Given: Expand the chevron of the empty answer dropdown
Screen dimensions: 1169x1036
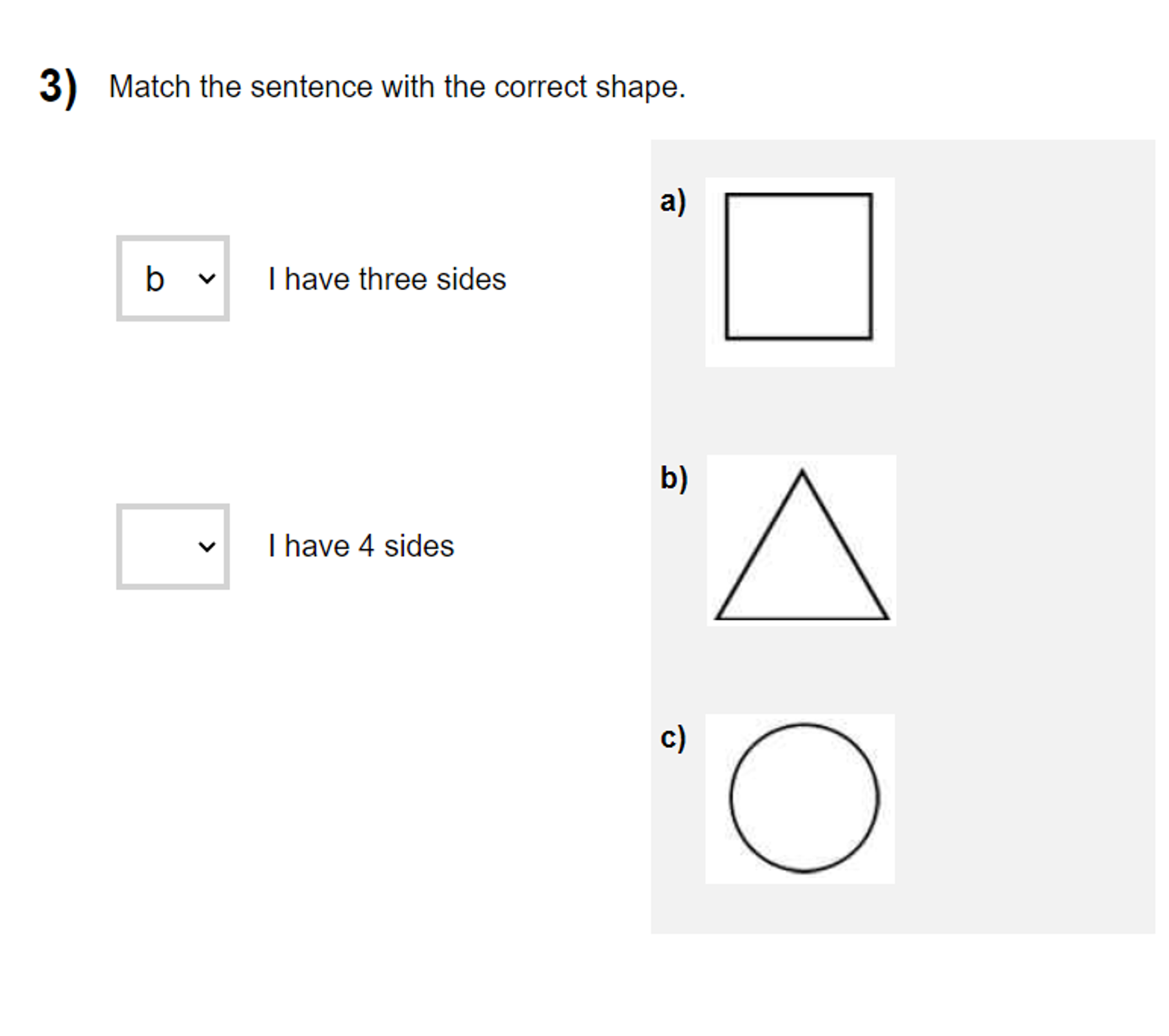Looking at the screenshot, I should point(207,547).
